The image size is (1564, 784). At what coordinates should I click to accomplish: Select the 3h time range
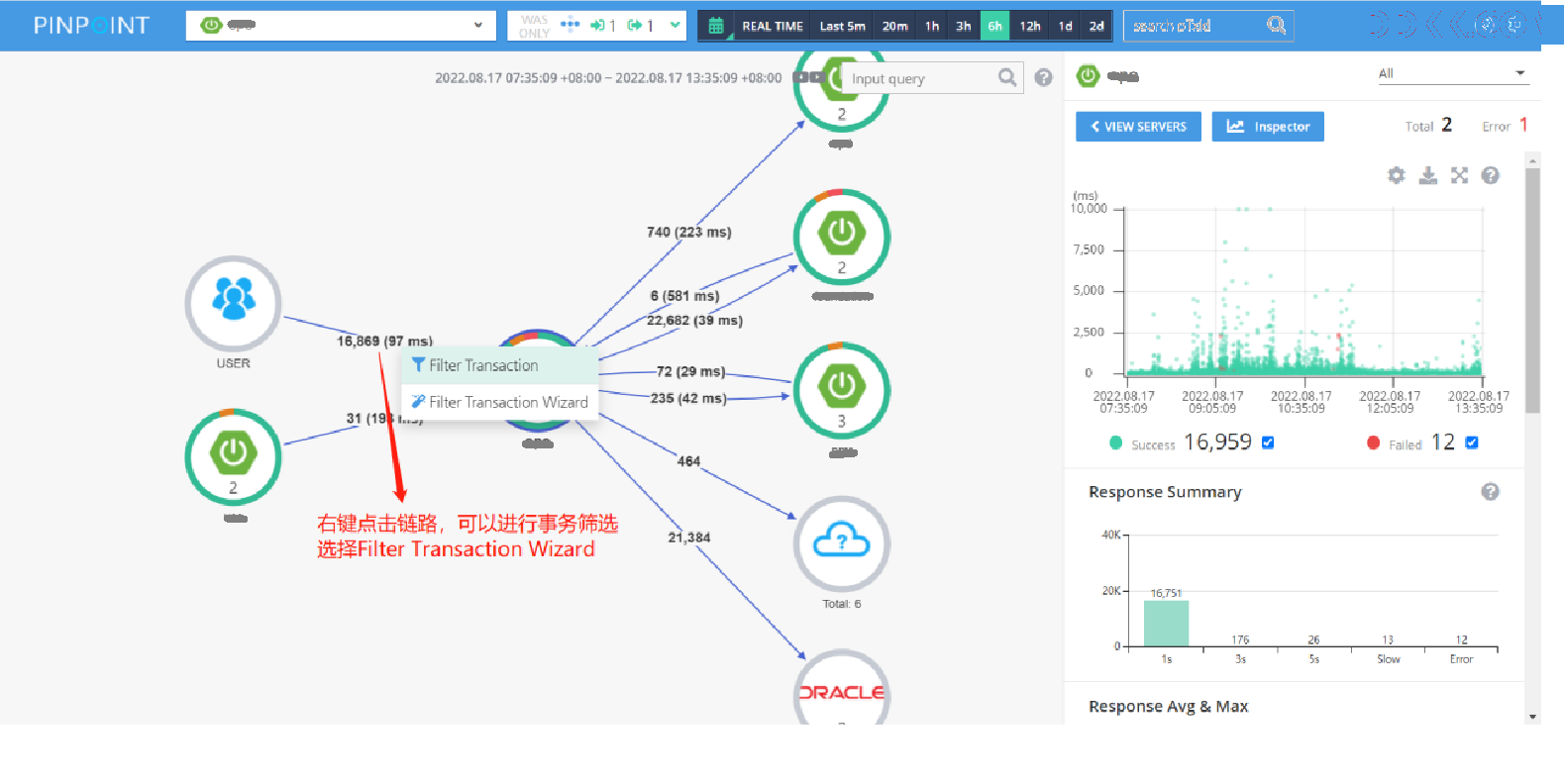coord(964,26)
